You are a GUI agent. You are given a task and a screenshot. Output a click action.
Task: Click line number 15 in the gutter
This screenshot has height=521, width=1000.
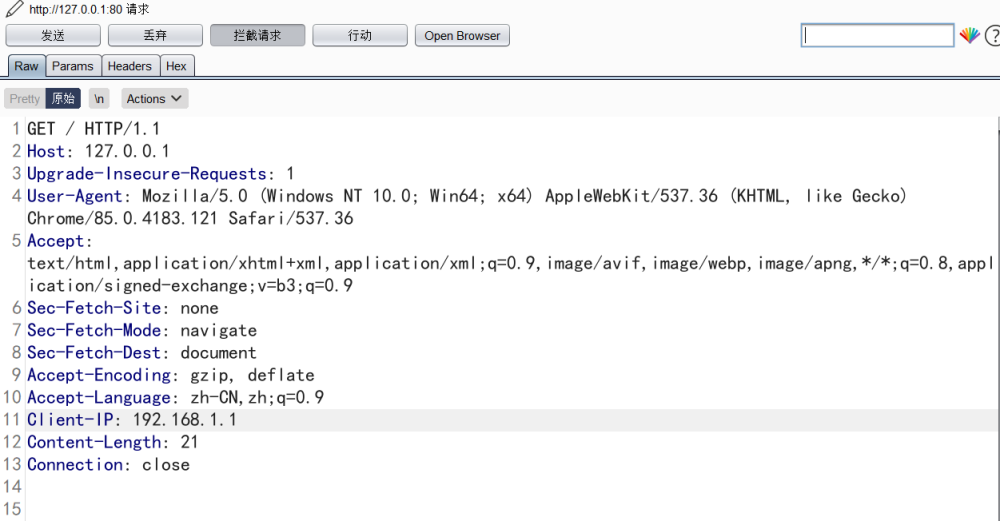(x=12, y=509)
